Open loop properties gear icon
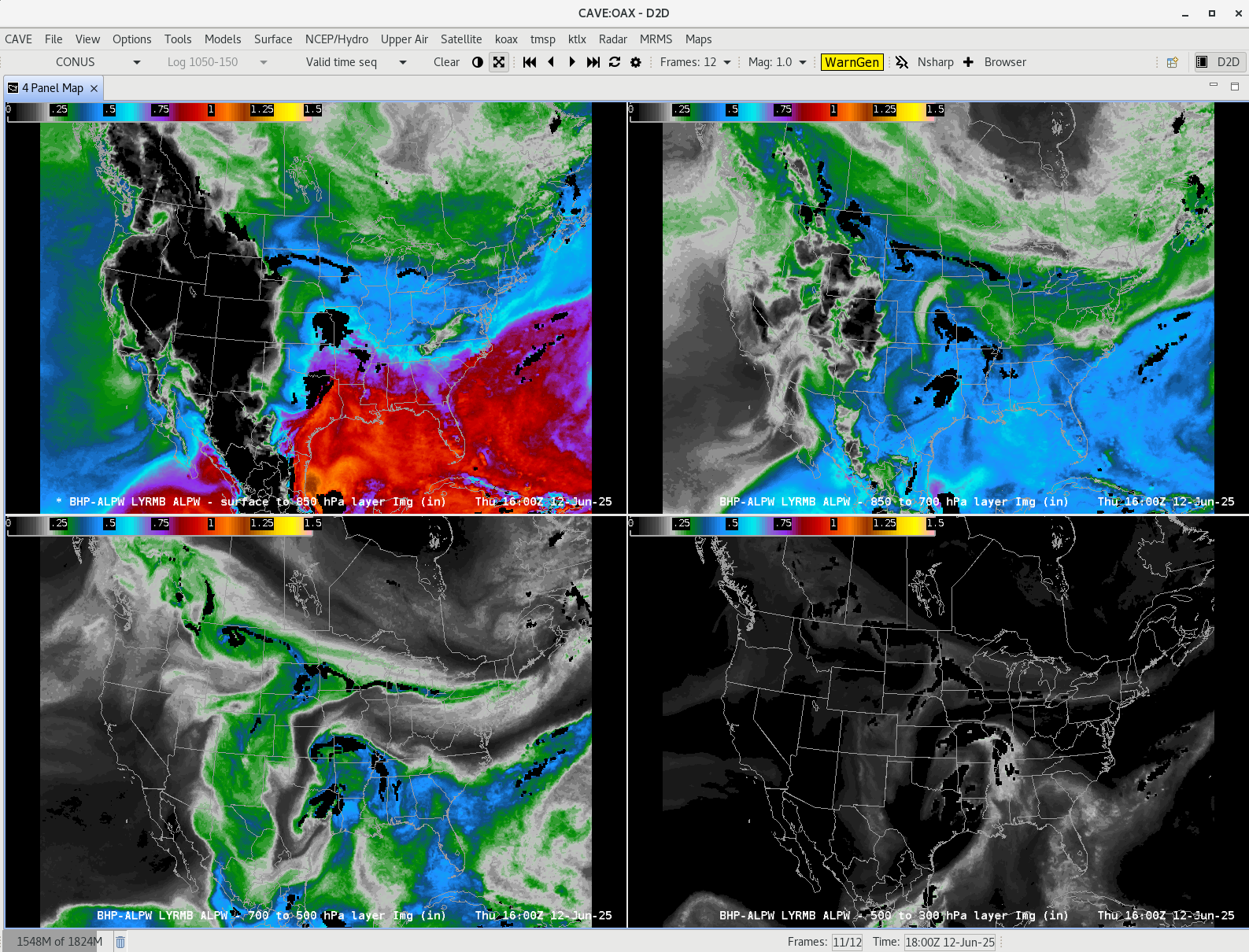The width and height of the screenshot is (1249, 952). (x=636, y=62)
